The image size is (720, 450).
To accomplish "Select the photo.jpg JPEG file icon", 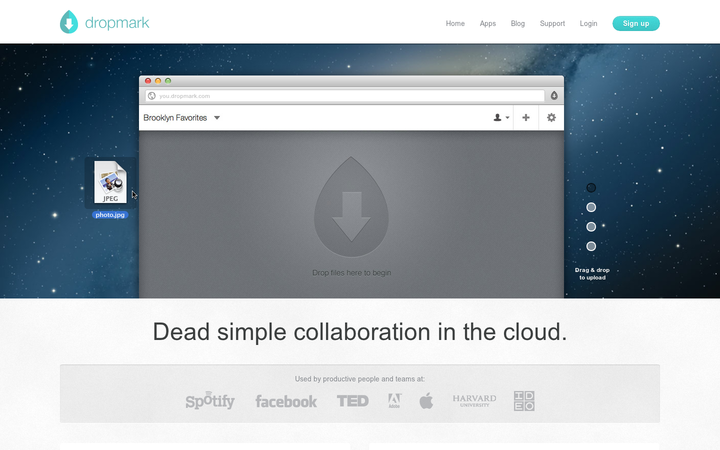I will pyautogui.click(x=110, y=182).
